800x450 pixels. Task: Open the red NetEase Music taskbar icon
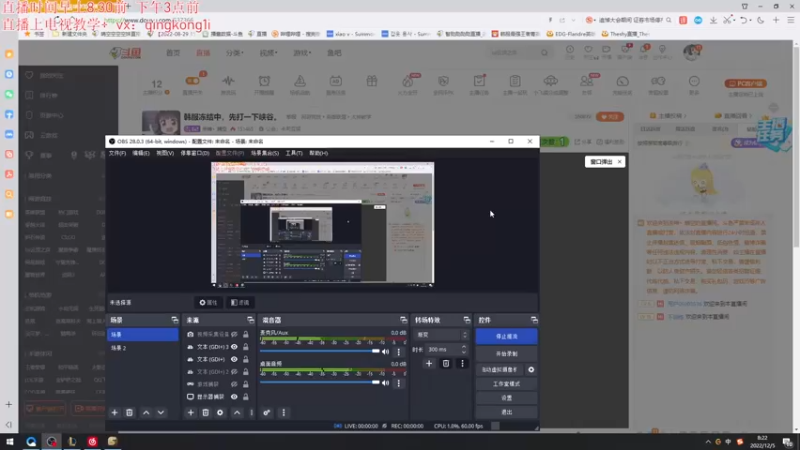click(92, 441)
